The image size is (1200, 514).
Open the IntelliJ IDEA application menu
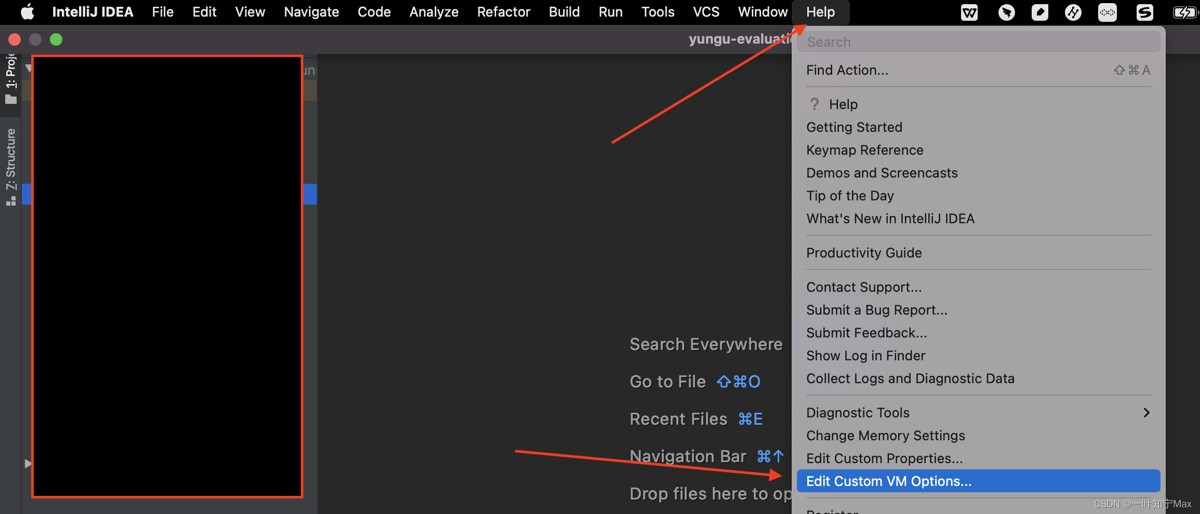(93, 12)
